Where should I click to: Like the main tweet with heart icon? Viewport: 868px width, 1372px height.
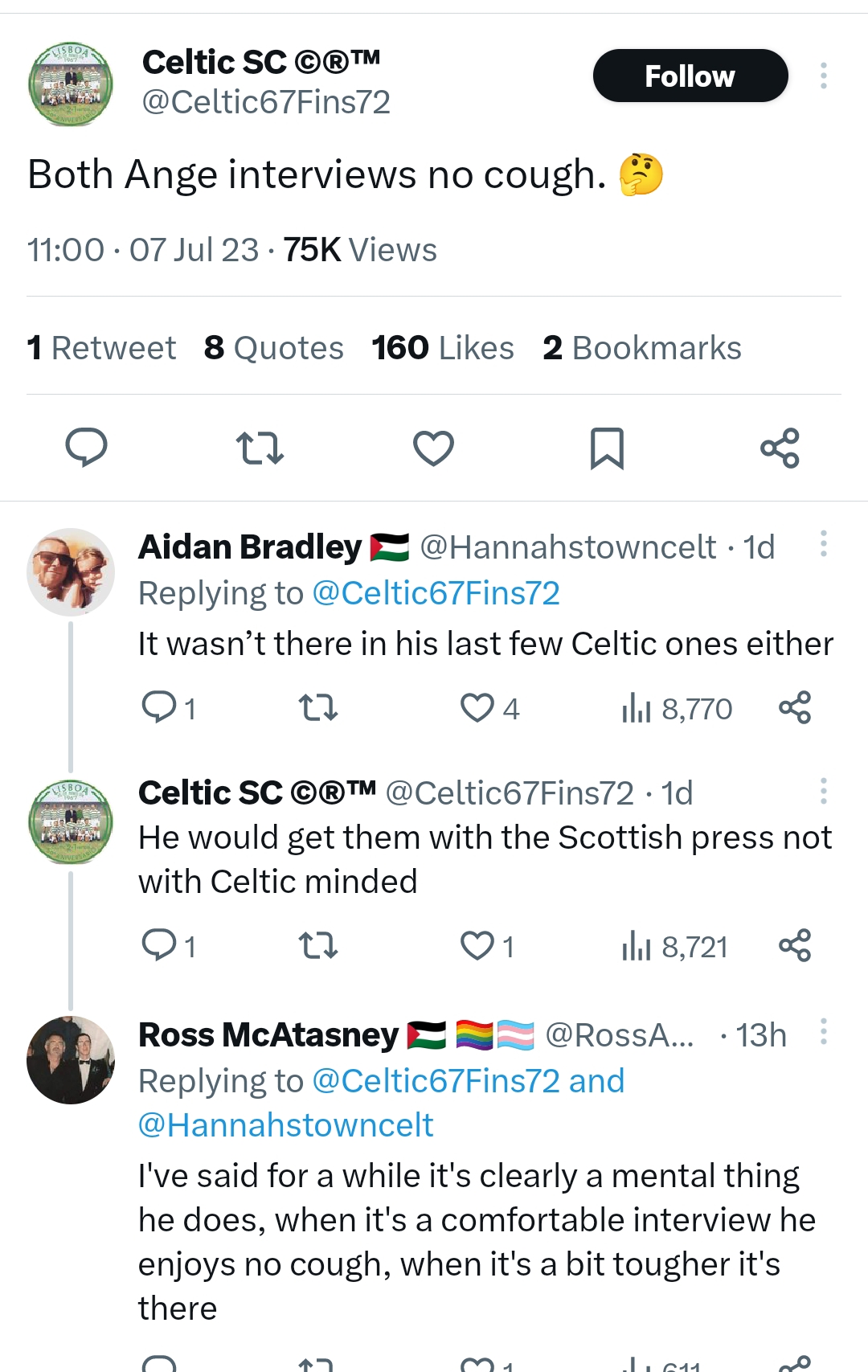pos(433,448)
